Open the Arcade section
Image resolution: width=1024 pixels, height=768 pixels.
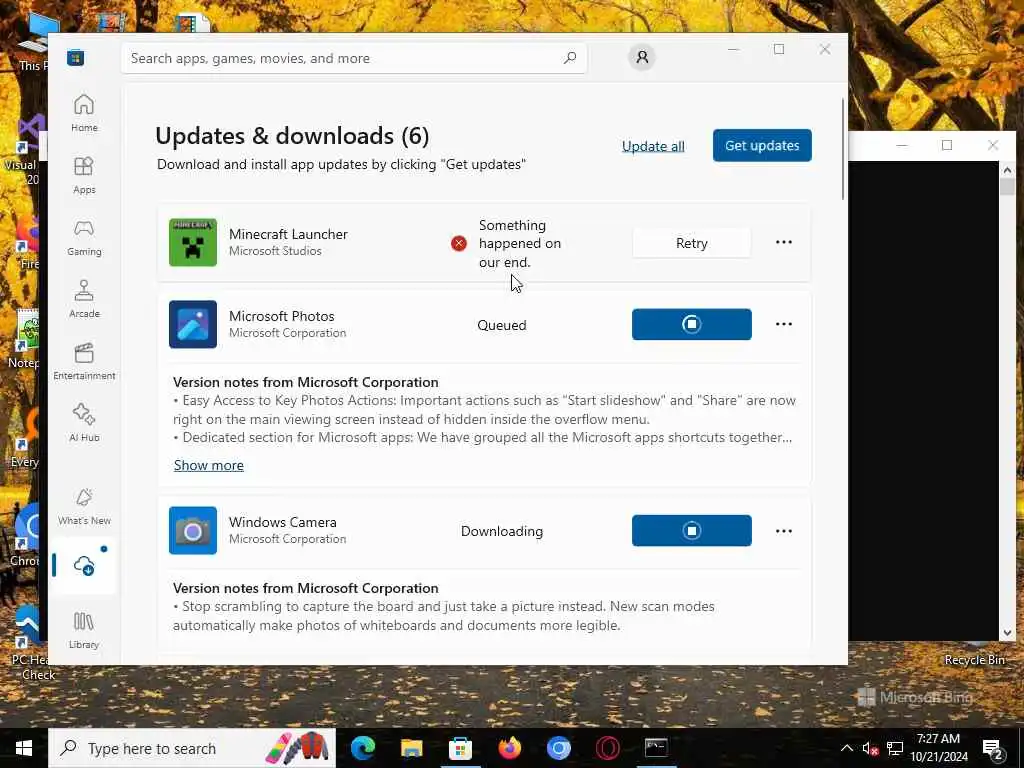pos(84,299)
